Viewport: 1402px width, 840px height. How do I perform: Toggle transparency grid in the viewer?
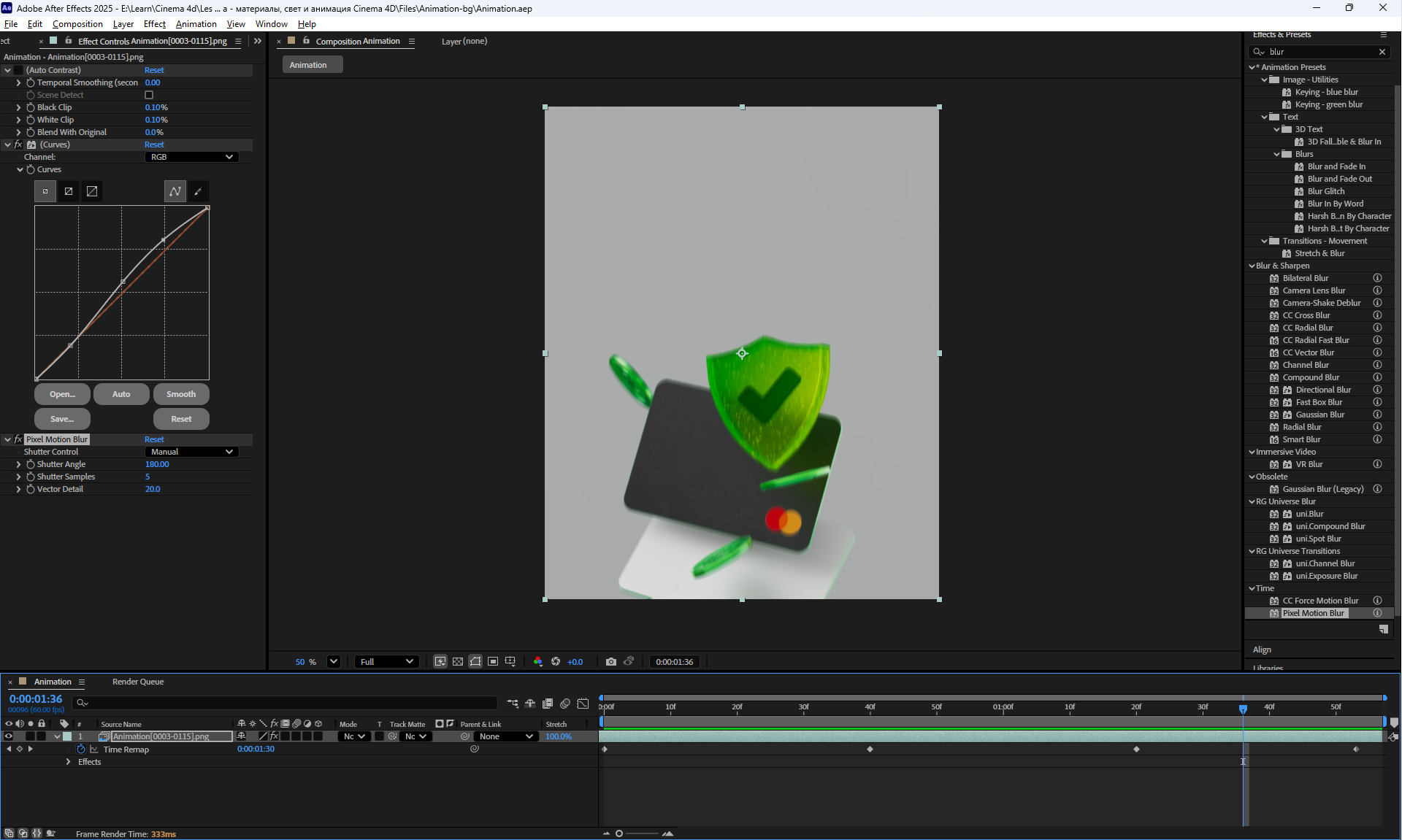pos(458,662)
